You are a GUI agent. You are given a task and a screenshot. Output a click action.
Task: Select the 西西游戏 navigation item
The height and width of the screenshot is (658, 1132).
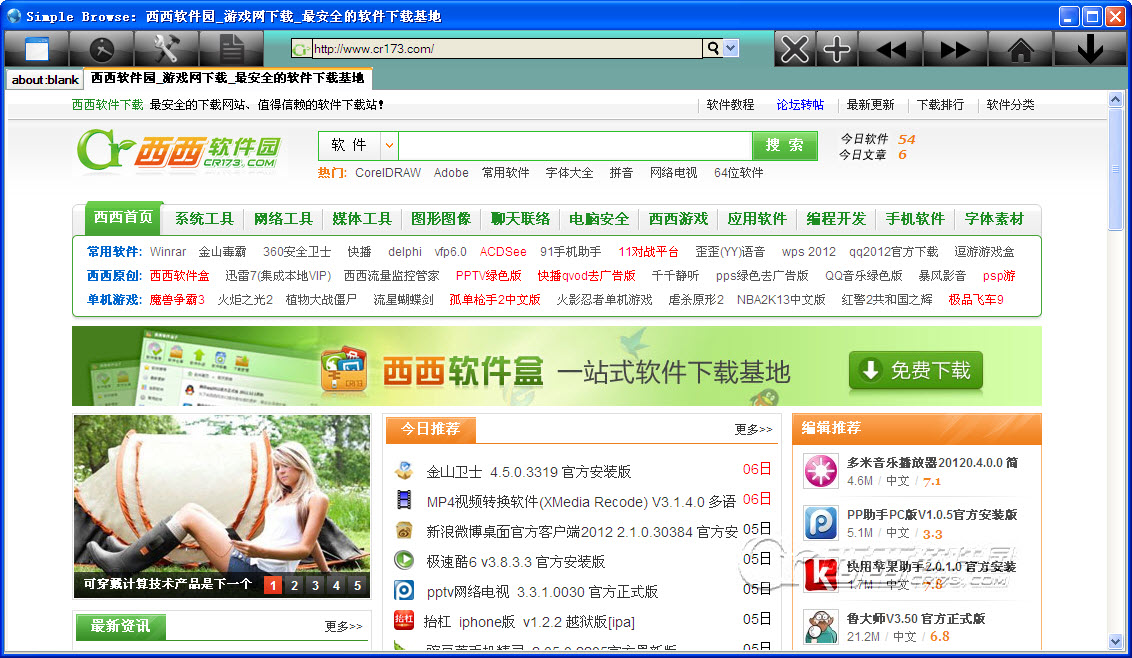click(678, 219)
